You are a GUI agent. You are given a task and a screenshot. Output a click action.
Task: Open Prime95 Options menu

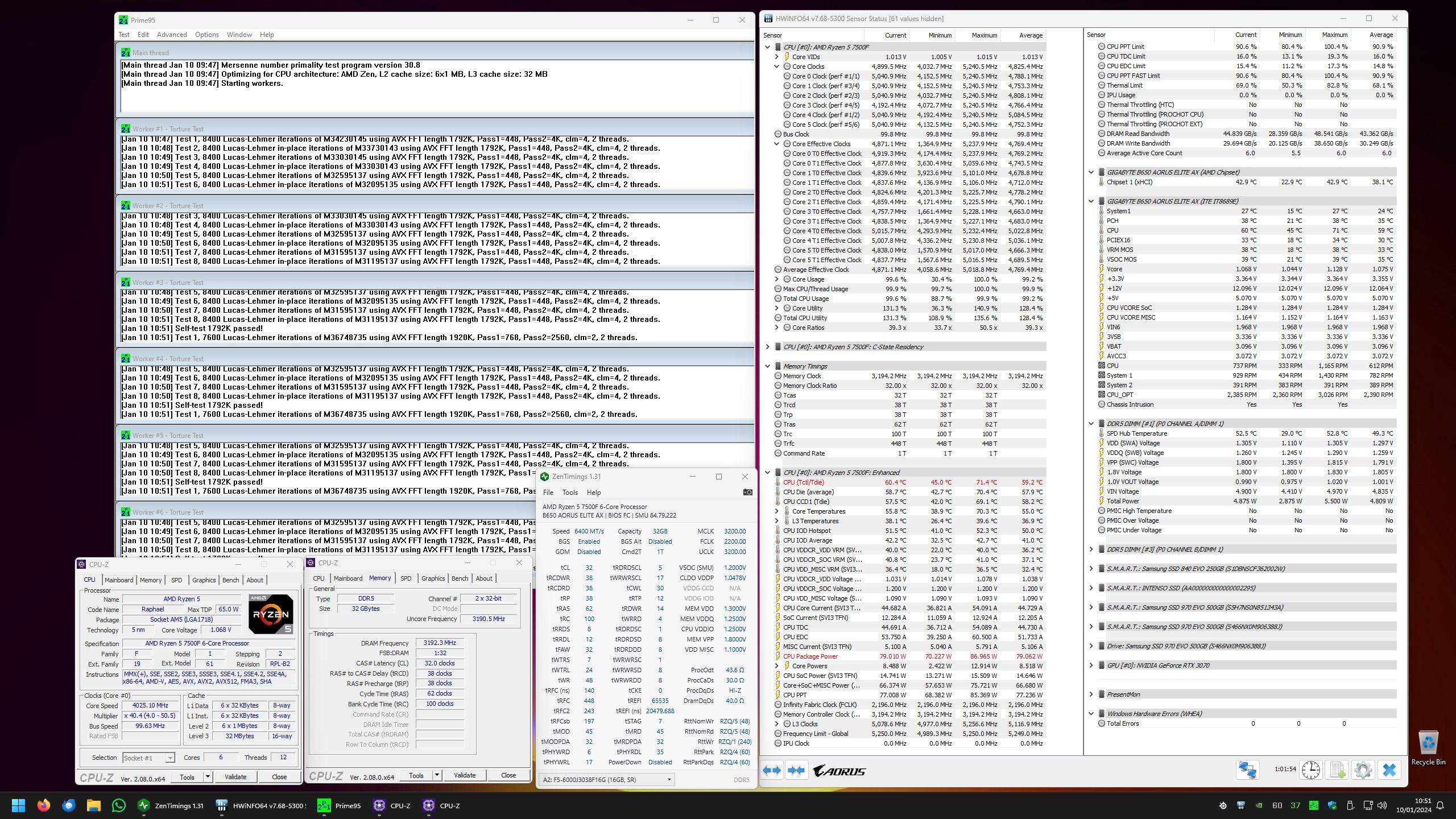click(x=206, y=35)
